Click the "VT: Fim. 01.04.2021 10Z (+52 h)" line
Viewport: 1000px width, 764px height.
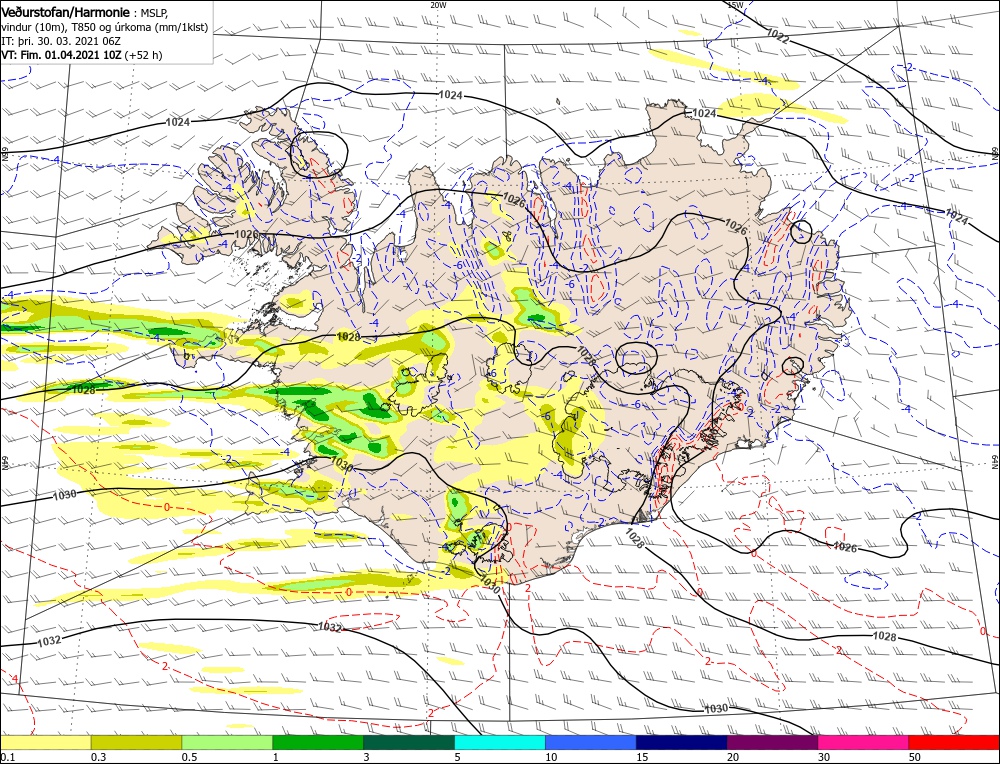(x=82, y=55)
